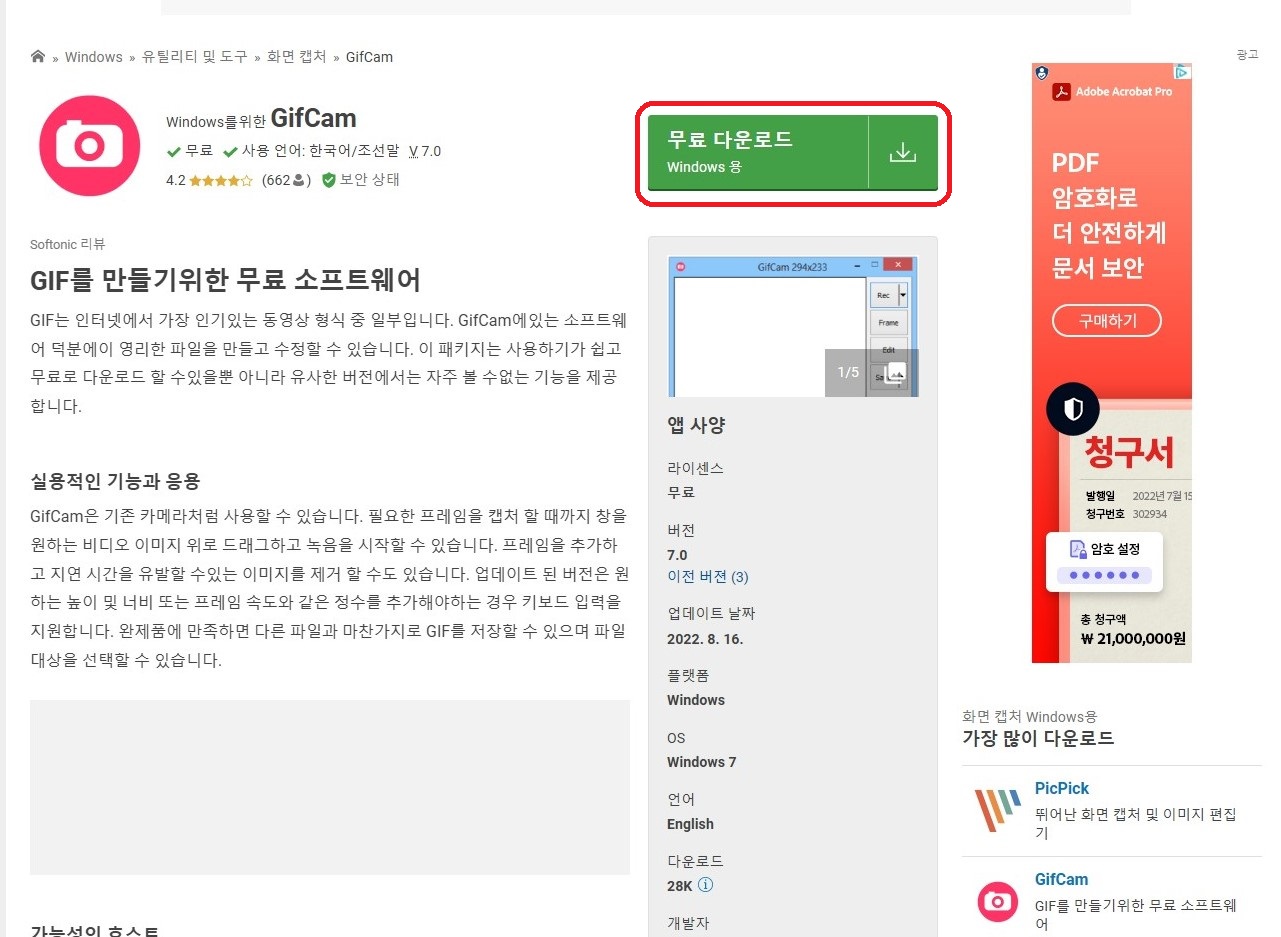The width and height of the screenshot is (1281, 937).
Task: Click the Softonic 리뷰 label
Action: coord(67,244)
